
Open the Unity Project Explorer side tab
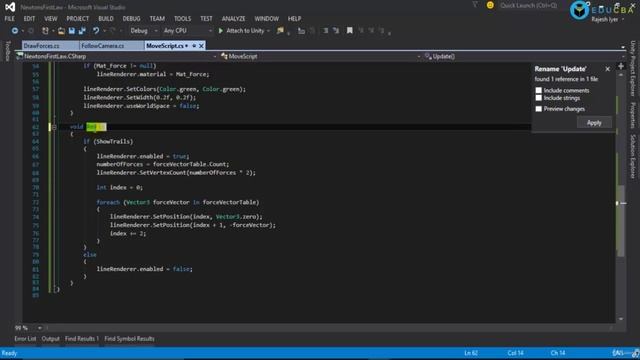point(633,68)
